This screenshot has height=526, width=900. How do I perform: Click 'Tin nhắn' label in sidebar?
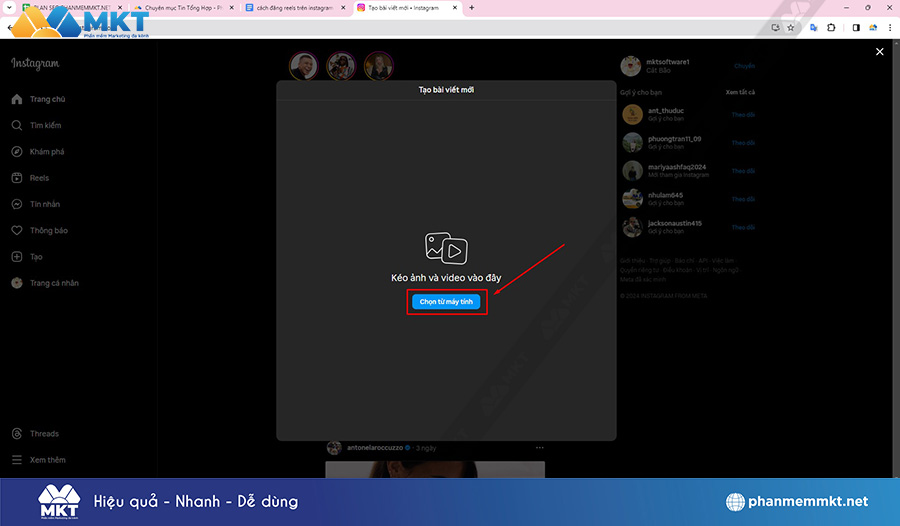point(45,204)
